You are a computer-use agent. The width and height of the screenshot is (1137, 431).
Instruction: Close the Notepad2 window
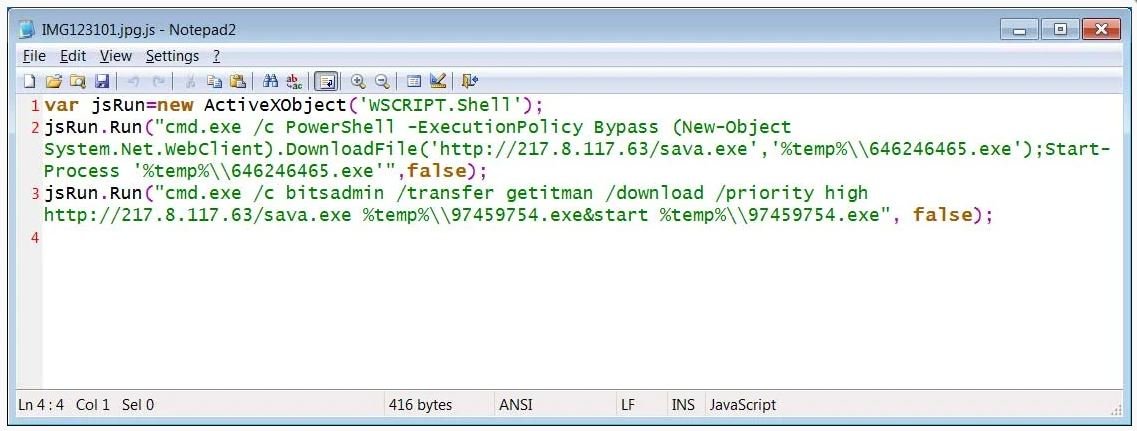coord(1101,30)
